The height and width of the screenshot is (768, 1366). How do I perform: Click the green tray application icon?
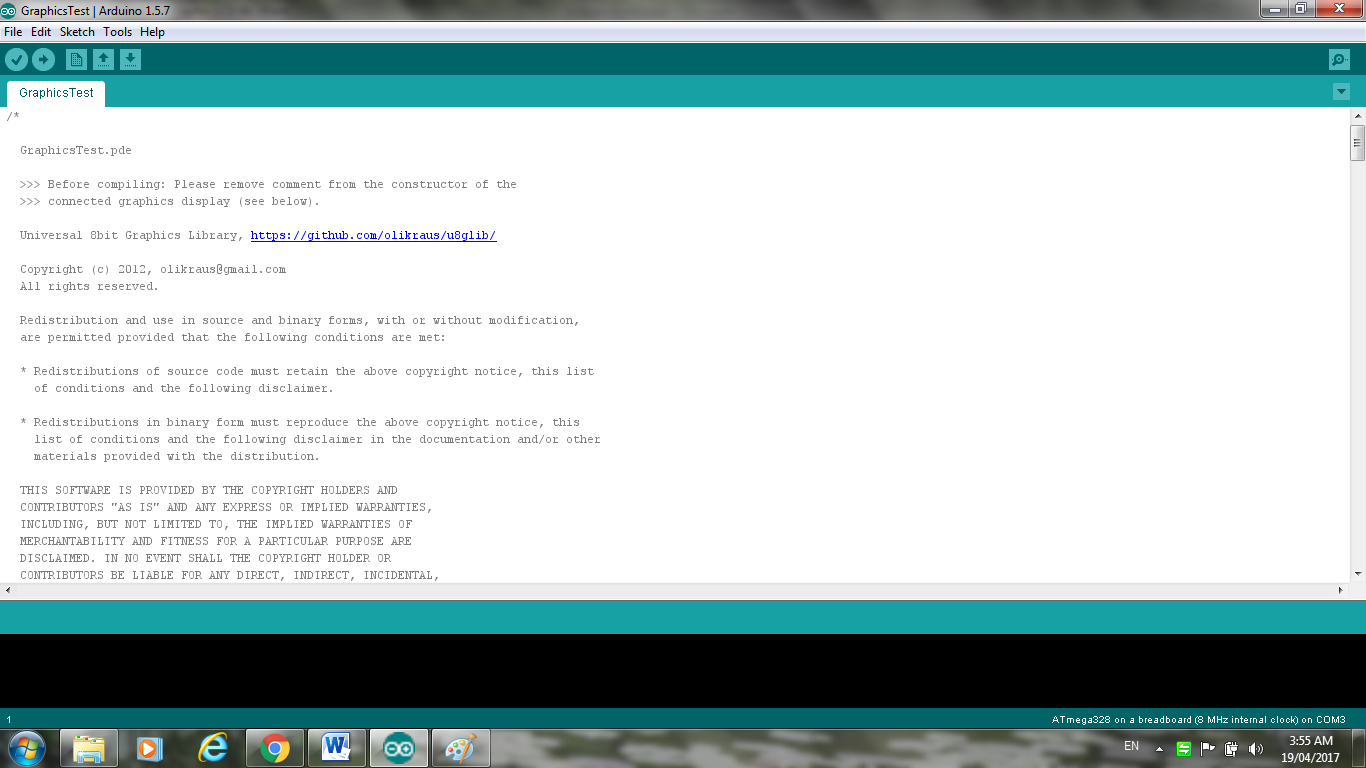point(1183,748)
